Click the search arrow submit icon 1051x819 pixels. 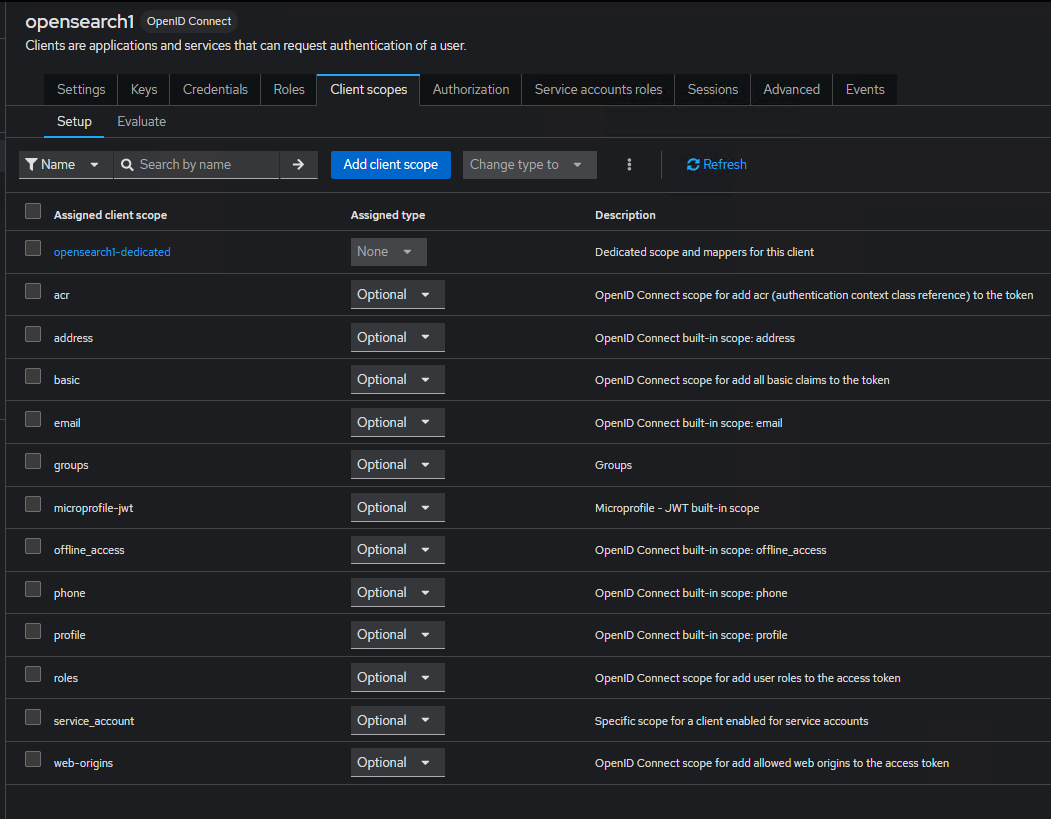tap(298, 164)
